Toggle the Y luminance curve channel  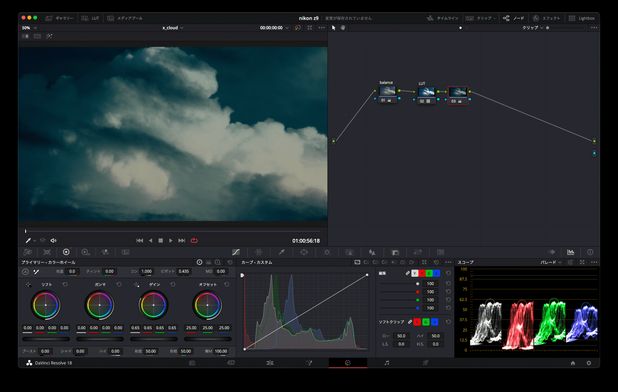(415, 273)
